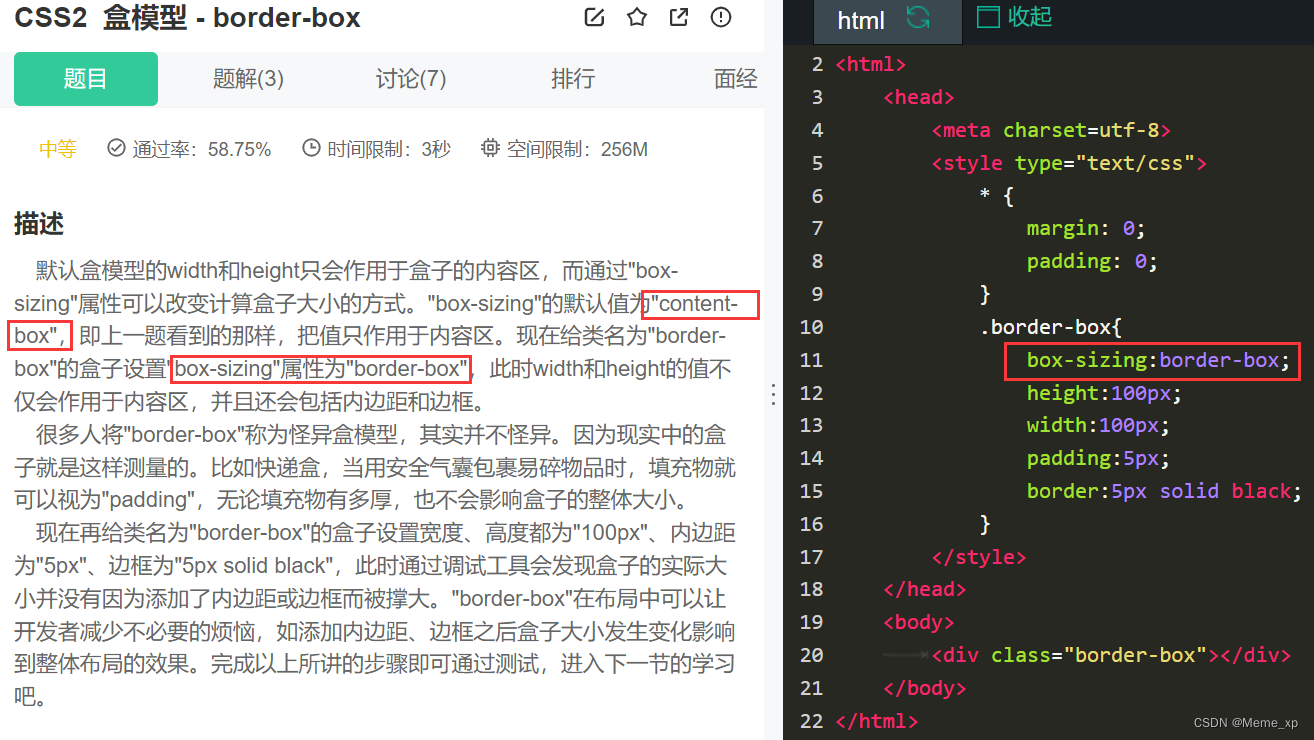The image size is (1314, 740).
Task: Click the time limit clock icon
Action: point(311,148)
